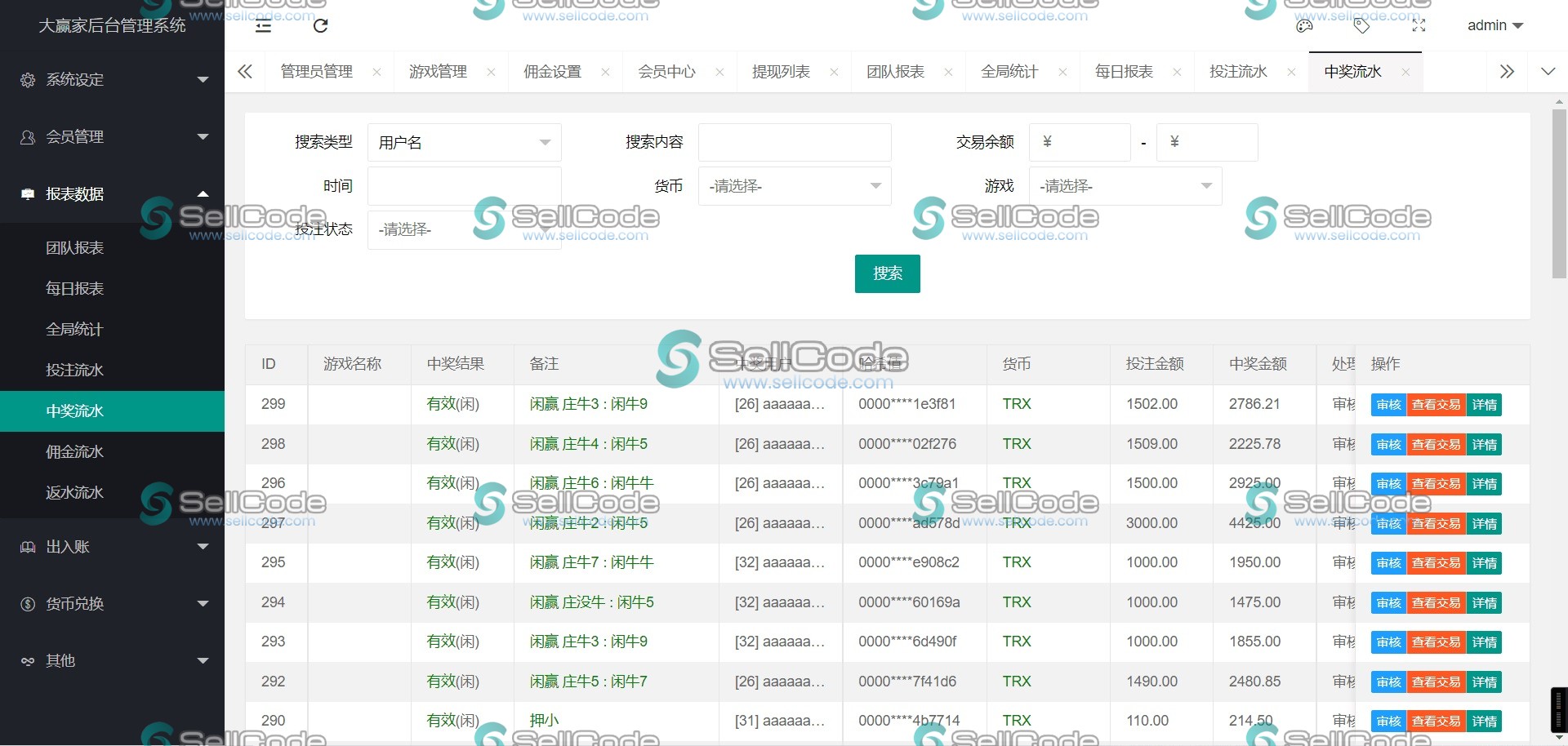The height and width of the screenshot is (746, 1568).
Task: Click the gear icon beside 系统设定
Action: coord(28,79)
